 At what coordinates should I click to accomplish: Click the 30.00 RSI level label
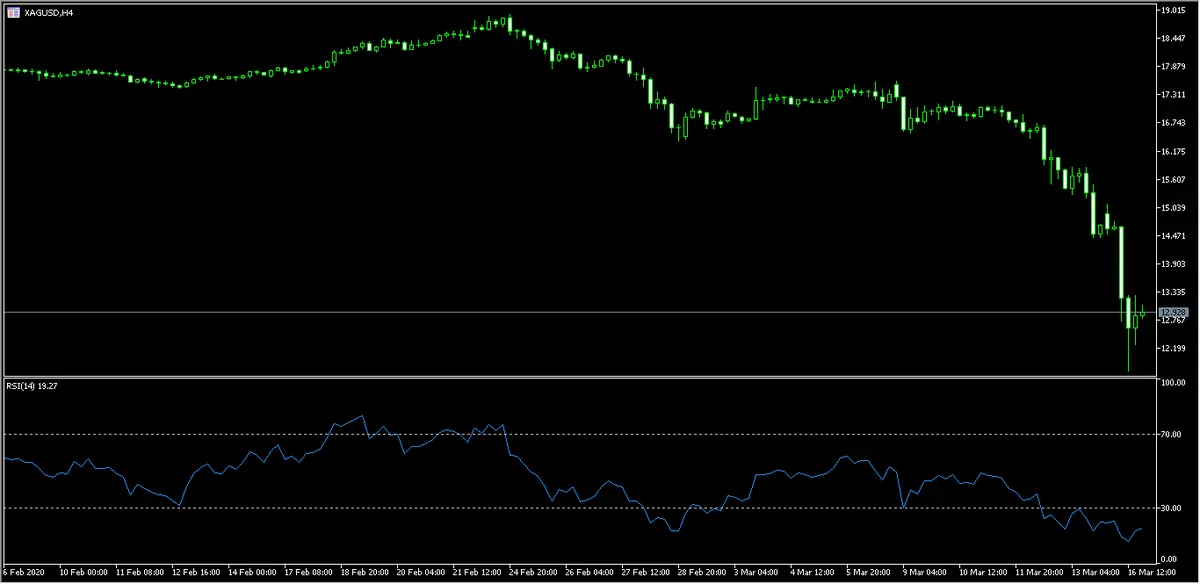[x=1172, y=508]
